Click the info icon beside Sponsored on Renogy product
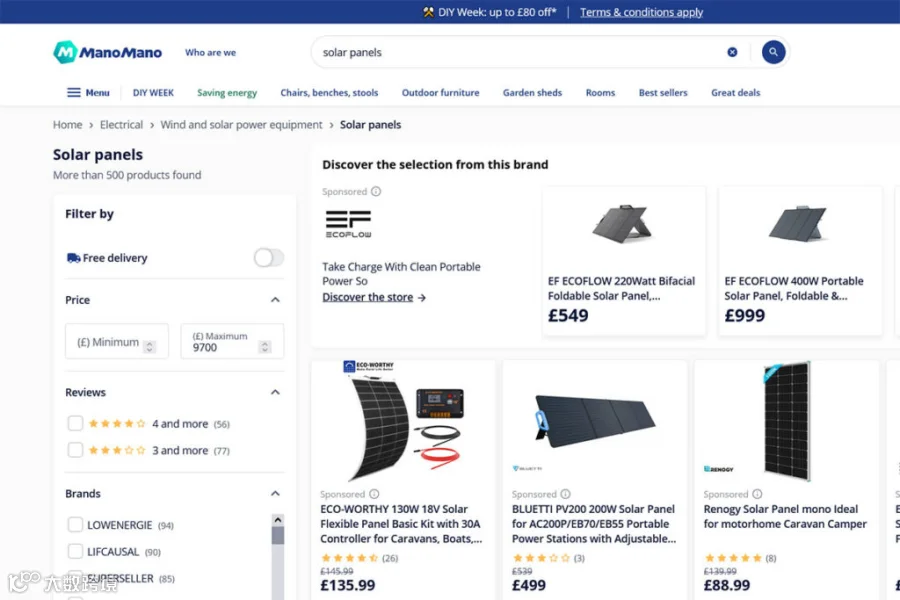The image size is (900, 600). 757,494
